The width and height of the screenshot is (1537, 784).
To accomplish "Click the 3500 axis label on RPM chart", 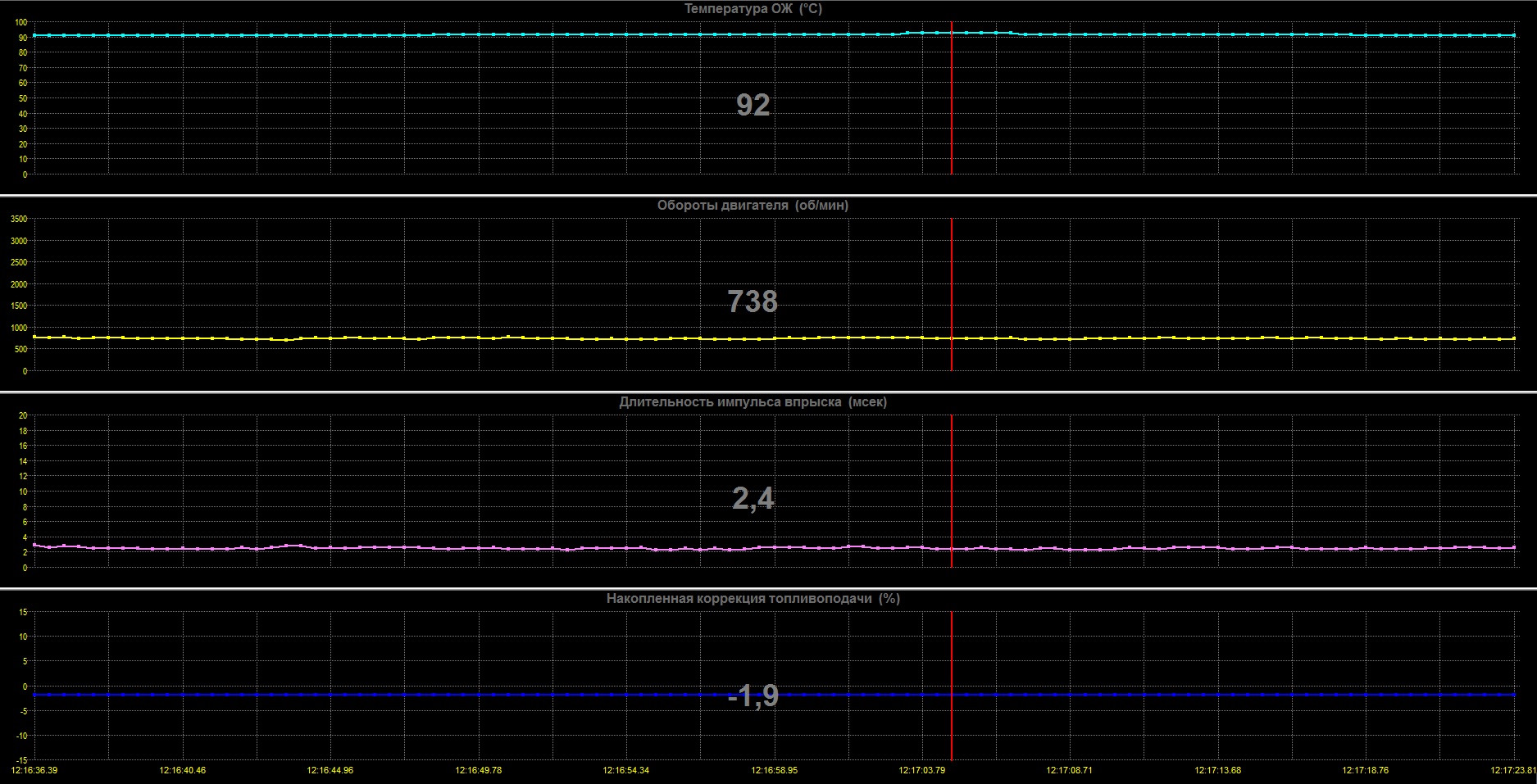I will coord(19,220).
